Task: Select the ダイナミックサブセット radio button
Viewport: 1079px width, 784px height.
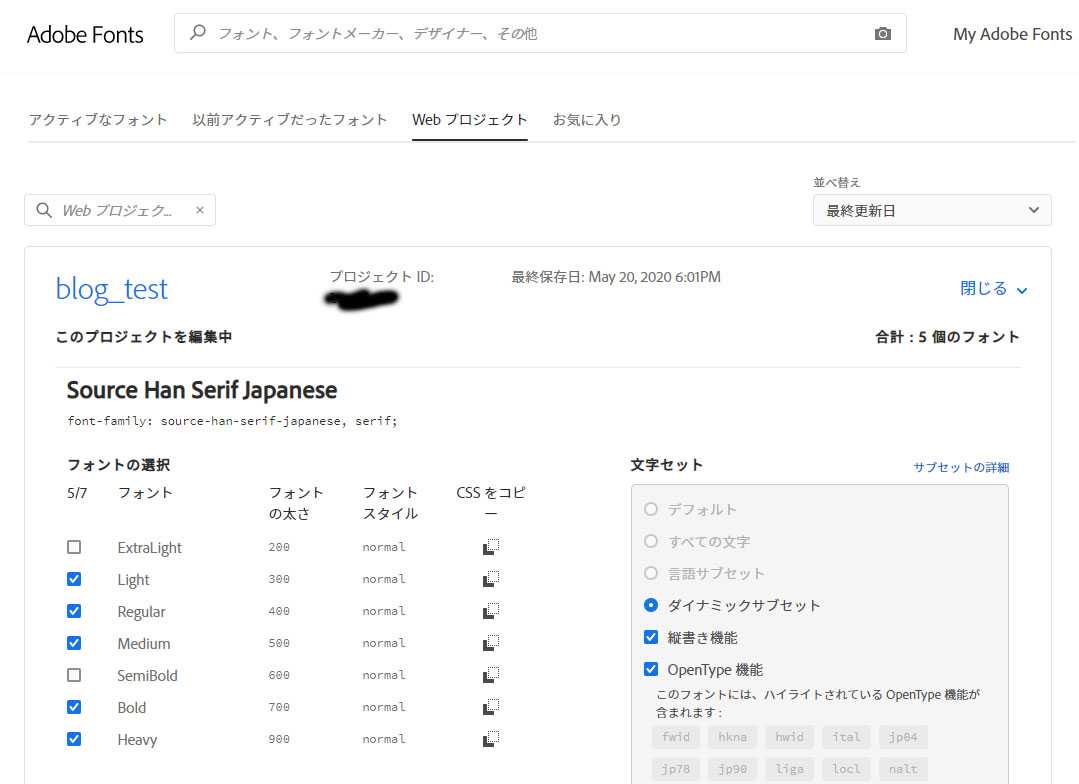Action: point(651,605)
